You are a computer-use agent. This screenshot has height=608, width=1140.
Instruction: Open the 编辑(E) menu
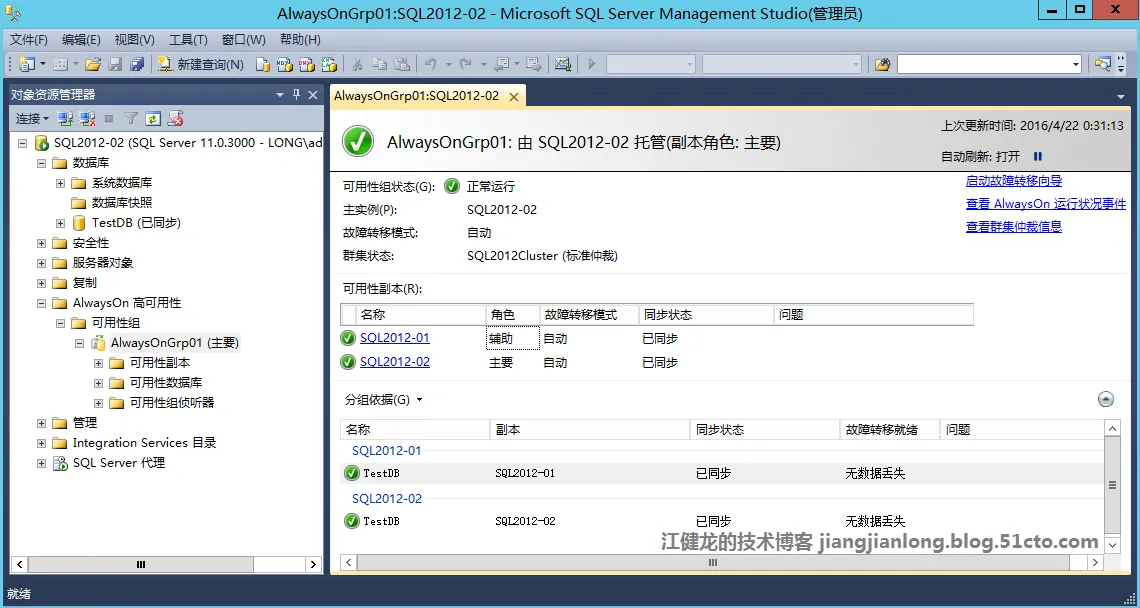click(81, 39)
